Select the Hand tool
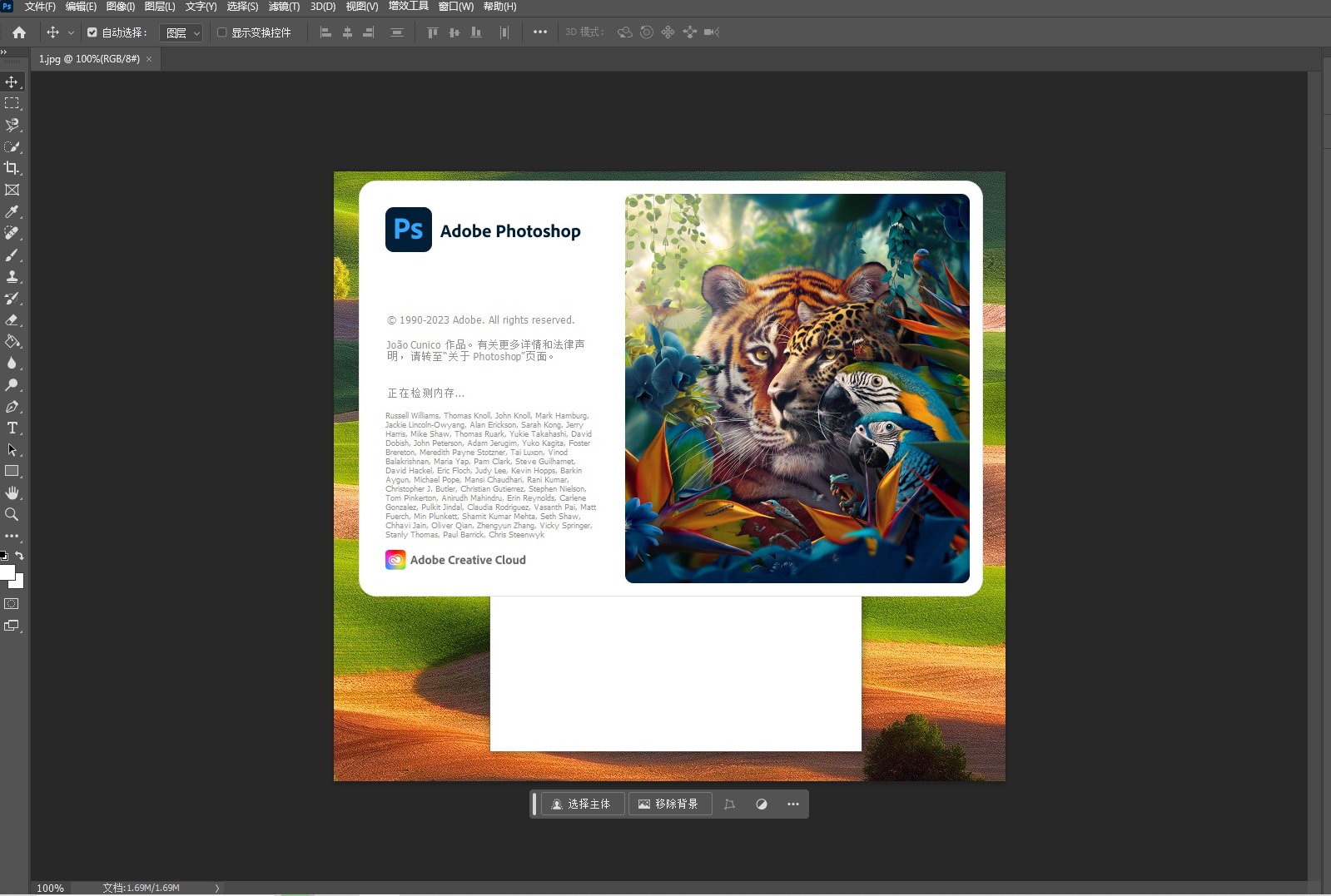 coord(12,493)
